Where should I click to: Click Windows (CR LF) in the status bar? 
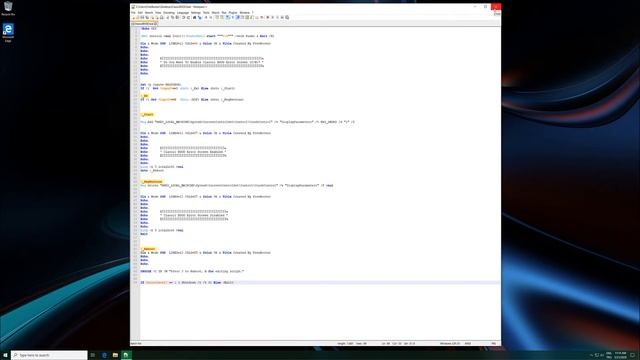tap(450, 343)
